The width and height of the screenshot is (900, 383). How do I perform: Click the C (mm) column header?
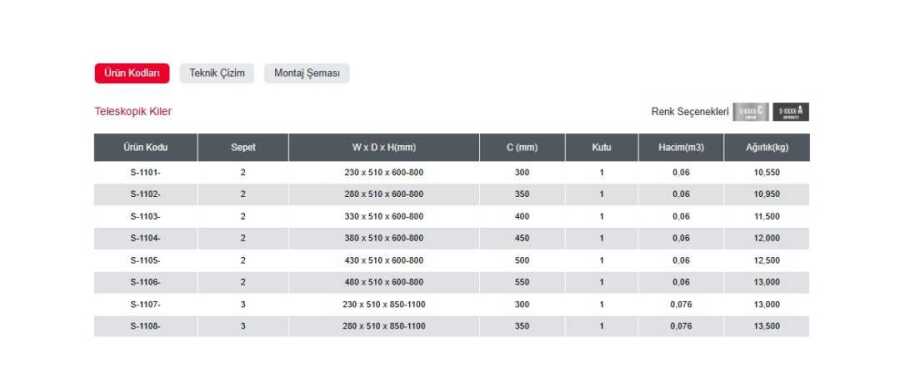[x=522, y=148]
